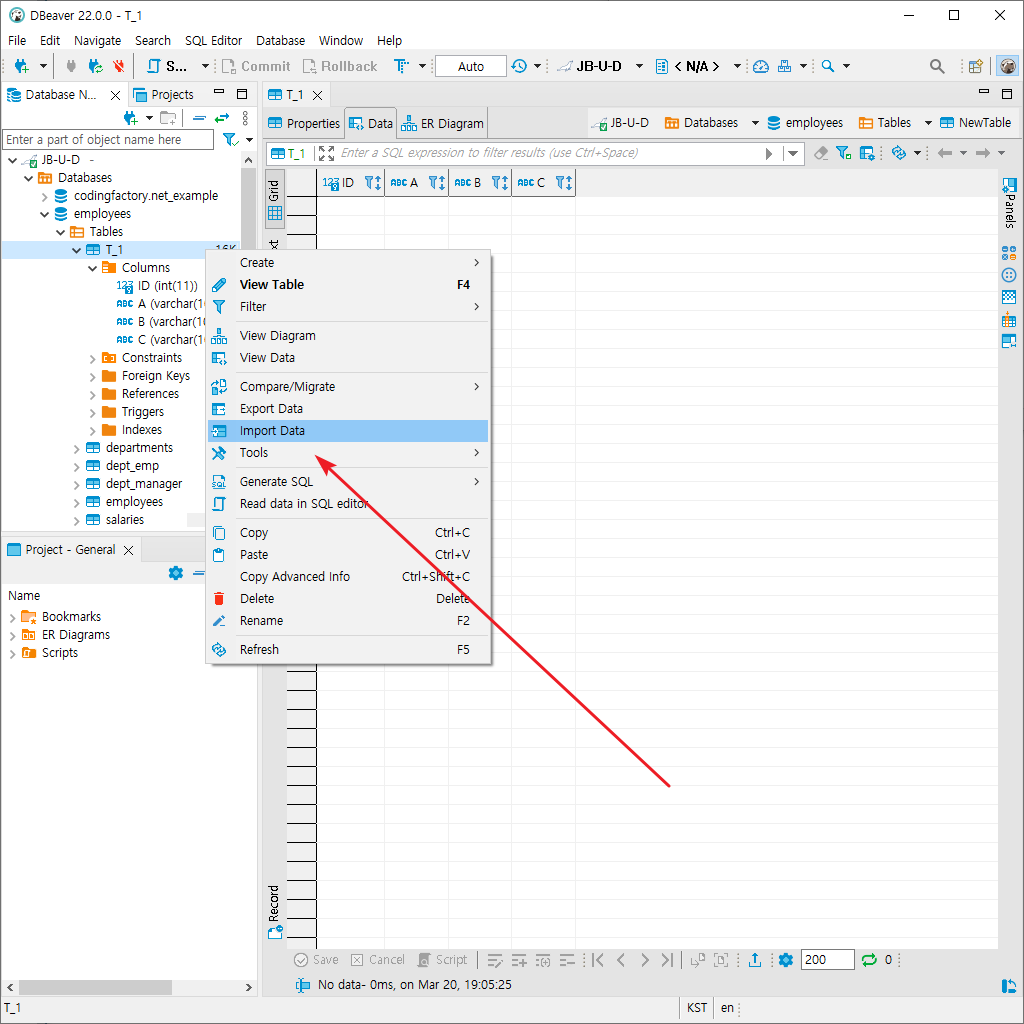The width and height of the screenshot is (1024, 1024).
Task: Close the T_1 editor tab
Action: [x=317, y=95]
